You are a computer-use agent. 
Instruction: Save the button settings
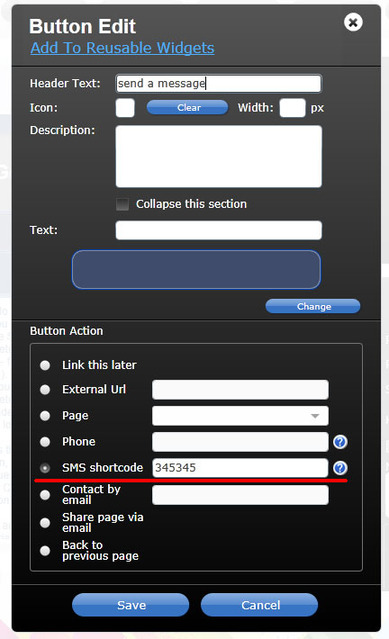[x=131, y=605]
